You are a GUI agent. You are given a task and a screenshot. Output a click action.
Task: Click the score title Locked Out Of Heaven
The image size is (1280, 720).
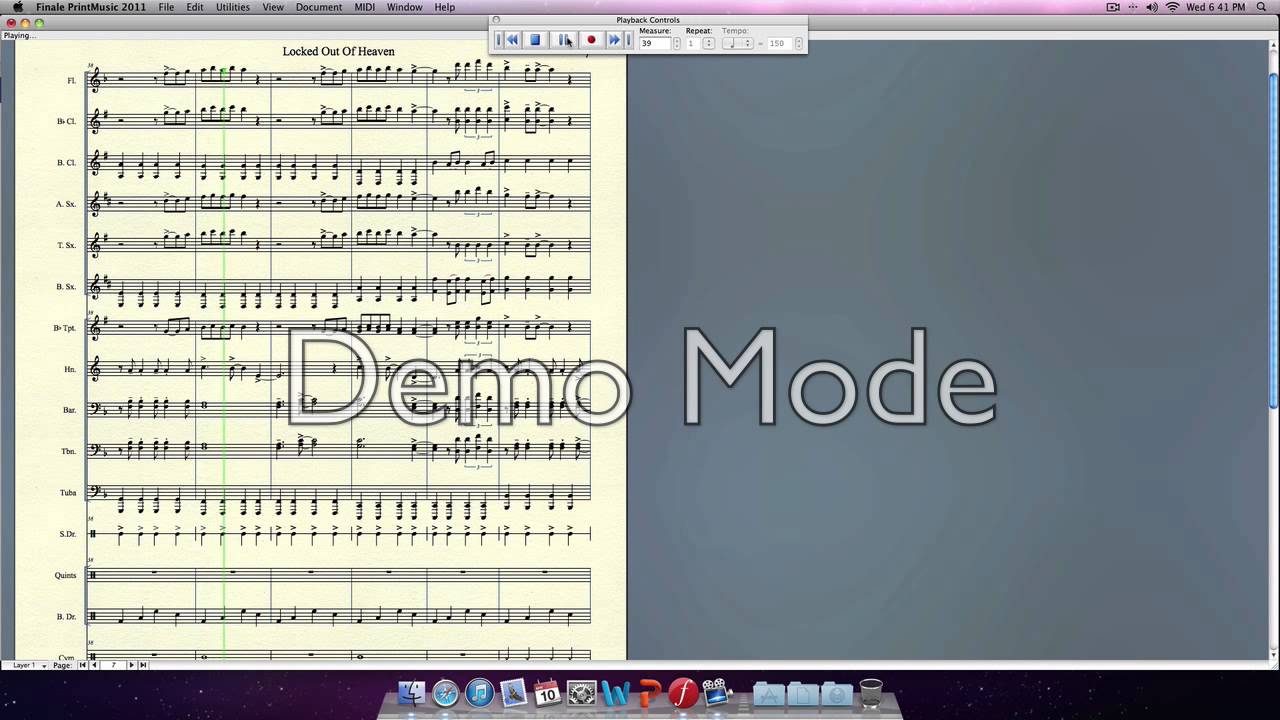point(338,51)
